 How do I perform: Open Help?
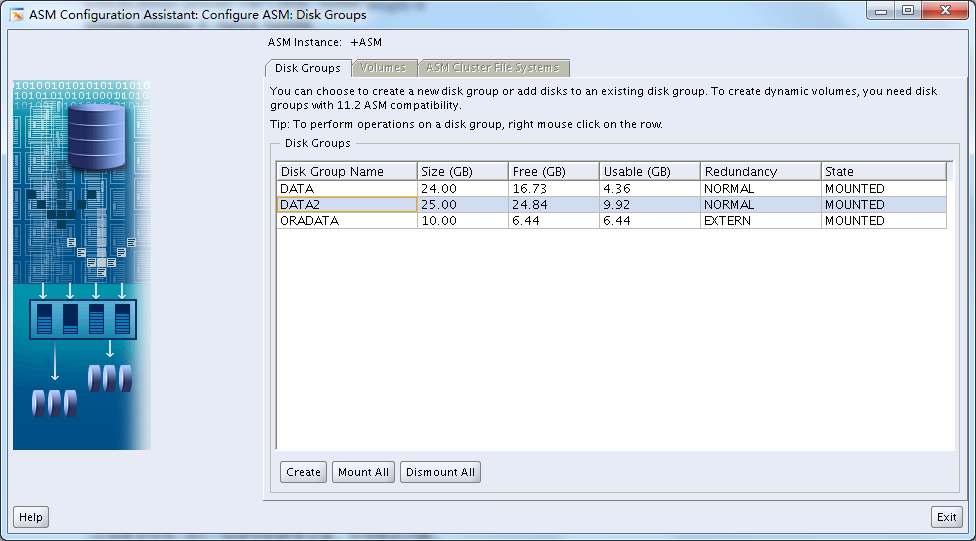(30, 517)
